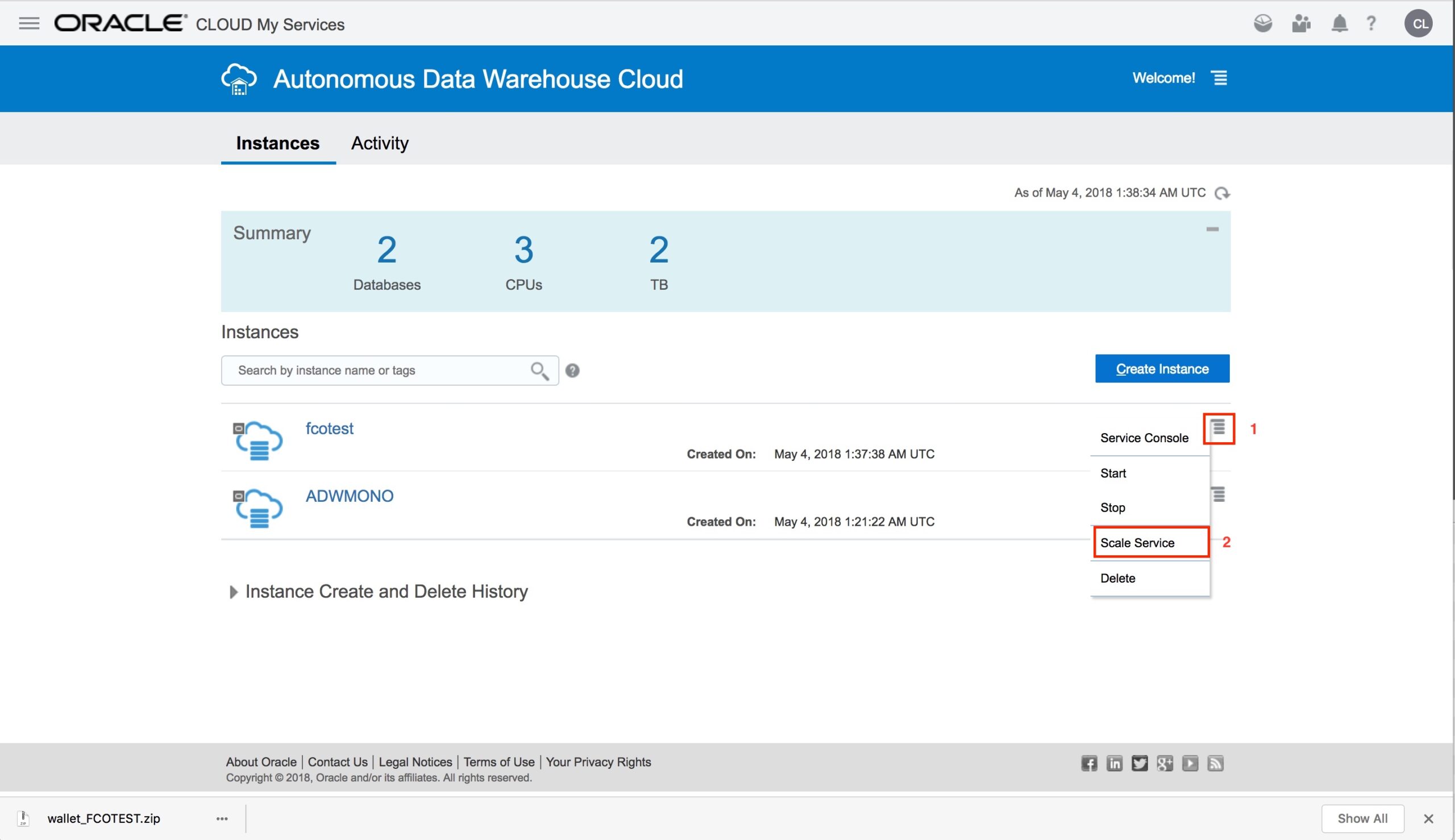Open ADWMONO instance actions menu icon
1455x840 pixels.
1219,494
